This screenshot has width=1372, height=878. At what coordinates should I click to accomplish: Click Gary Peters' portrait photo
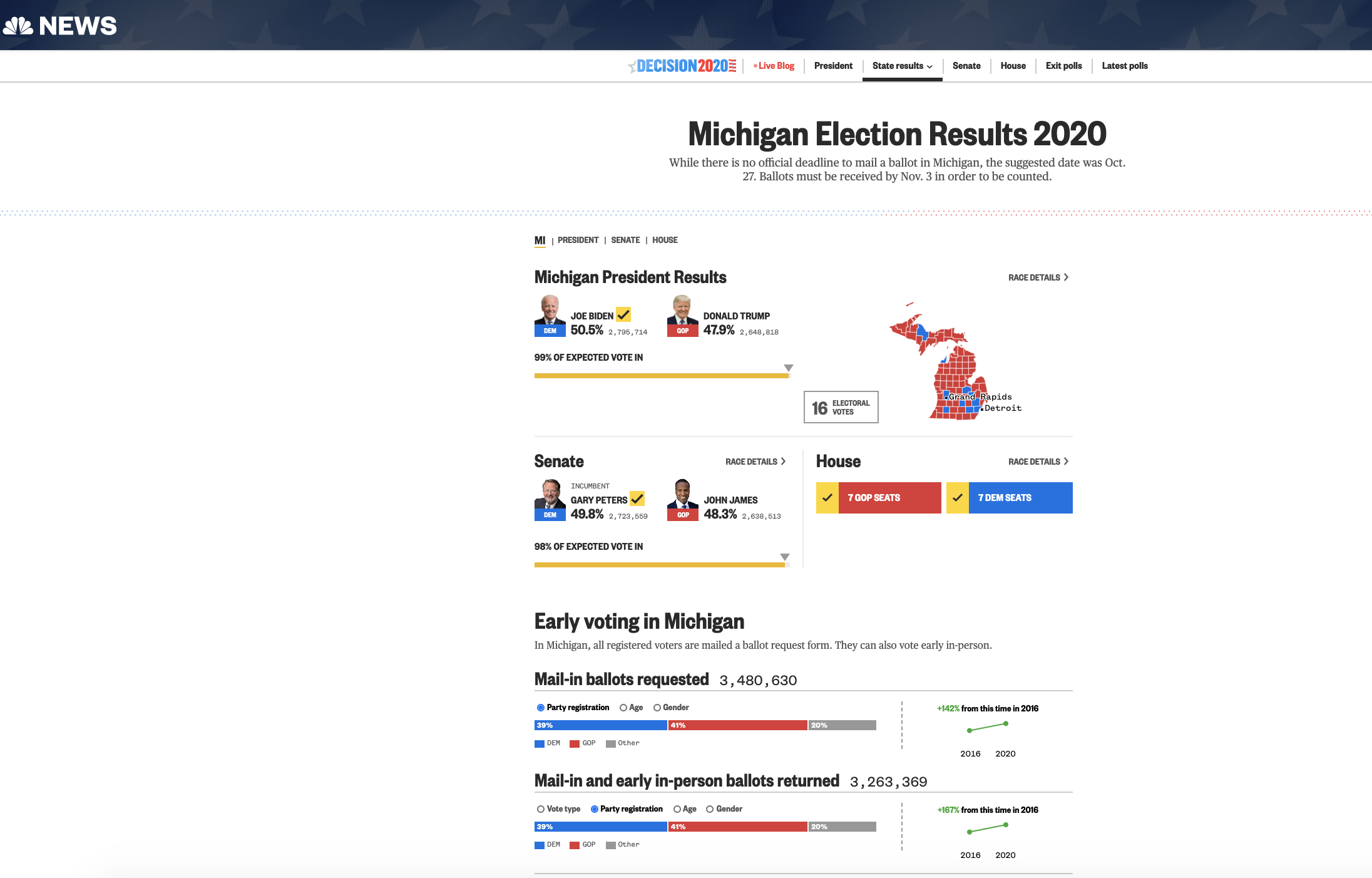[x=550, y=493]
